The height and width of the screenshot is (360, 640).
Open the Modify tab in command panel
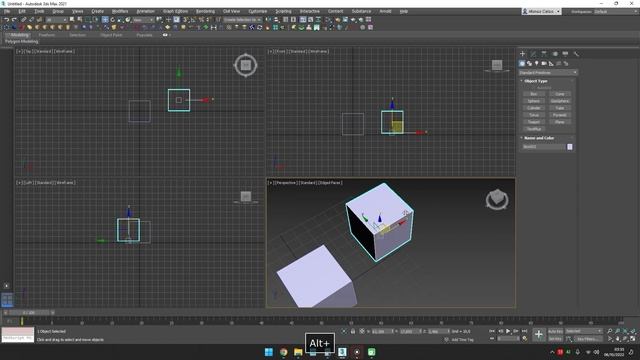point(533,53)
